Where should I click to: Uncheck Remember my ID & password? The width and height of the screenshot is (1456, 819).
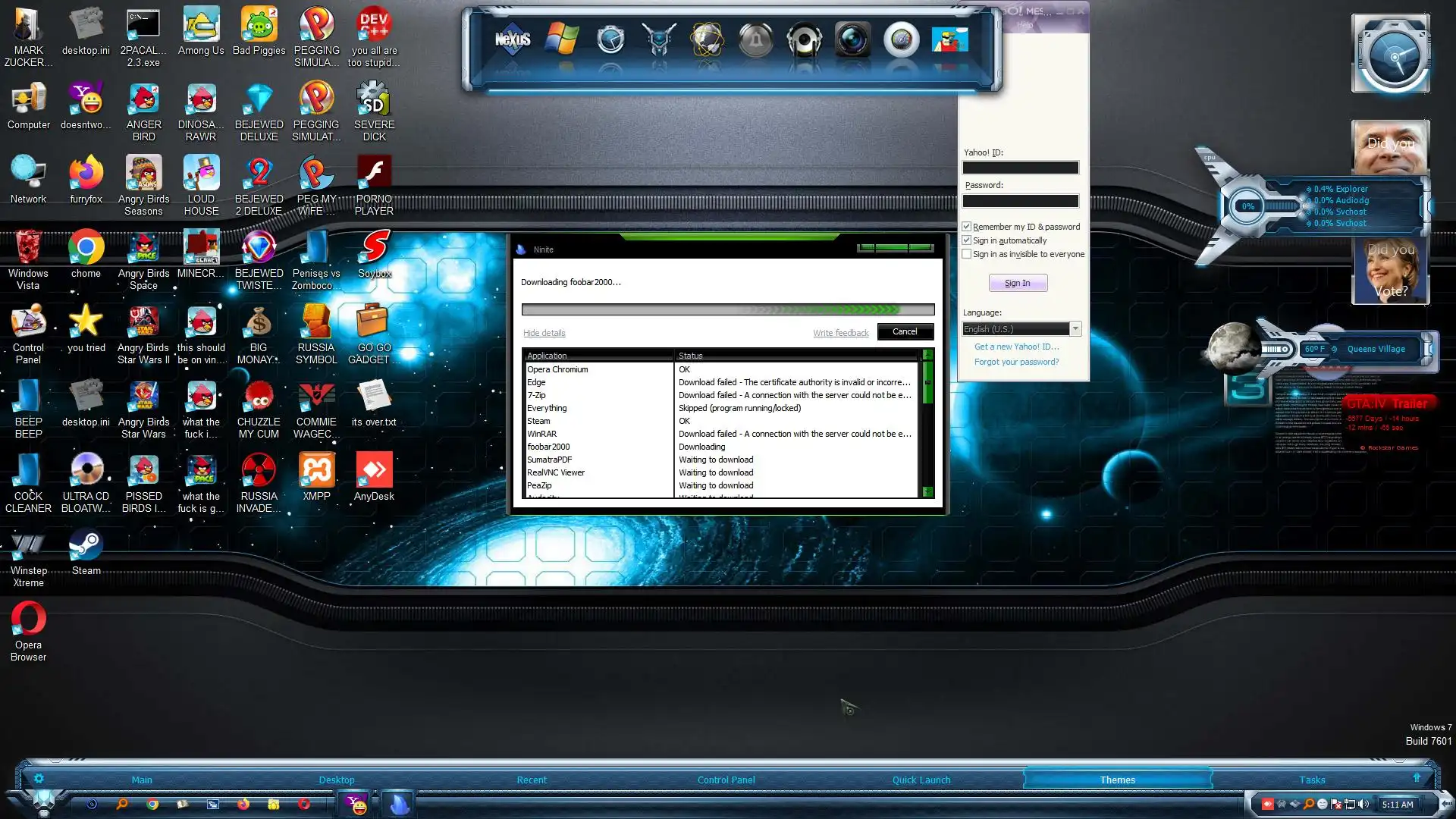[967, 227]
